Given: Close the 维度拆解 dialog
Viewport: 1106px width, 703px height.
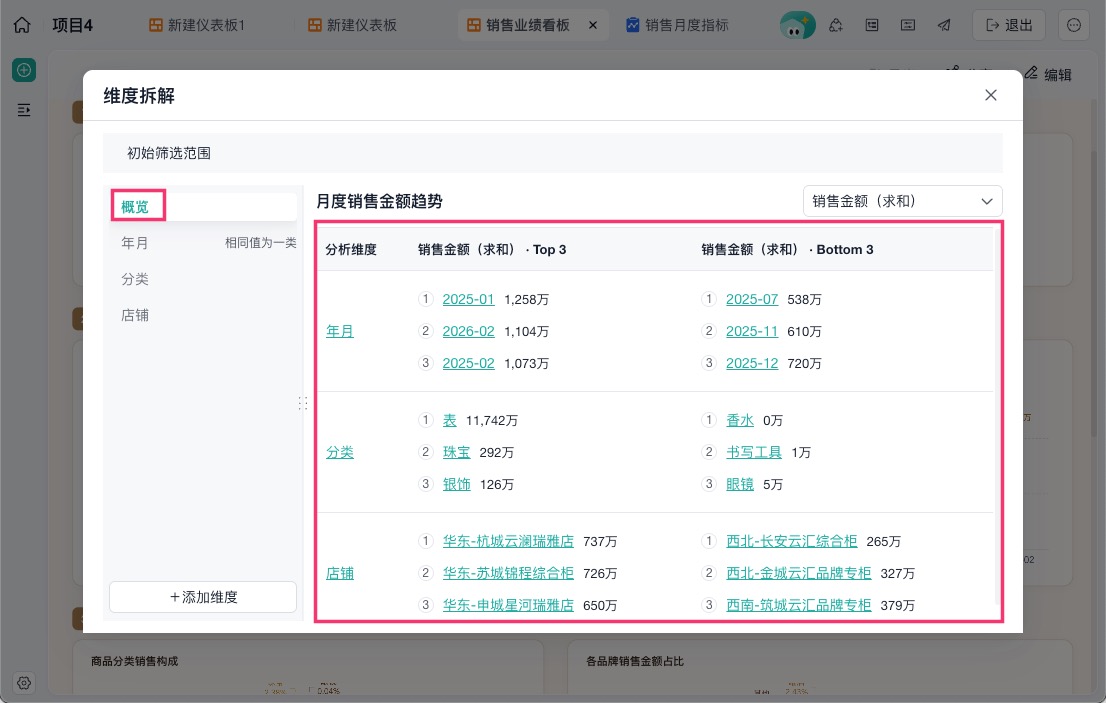Looking at the screenshot, I should (990, 95).
